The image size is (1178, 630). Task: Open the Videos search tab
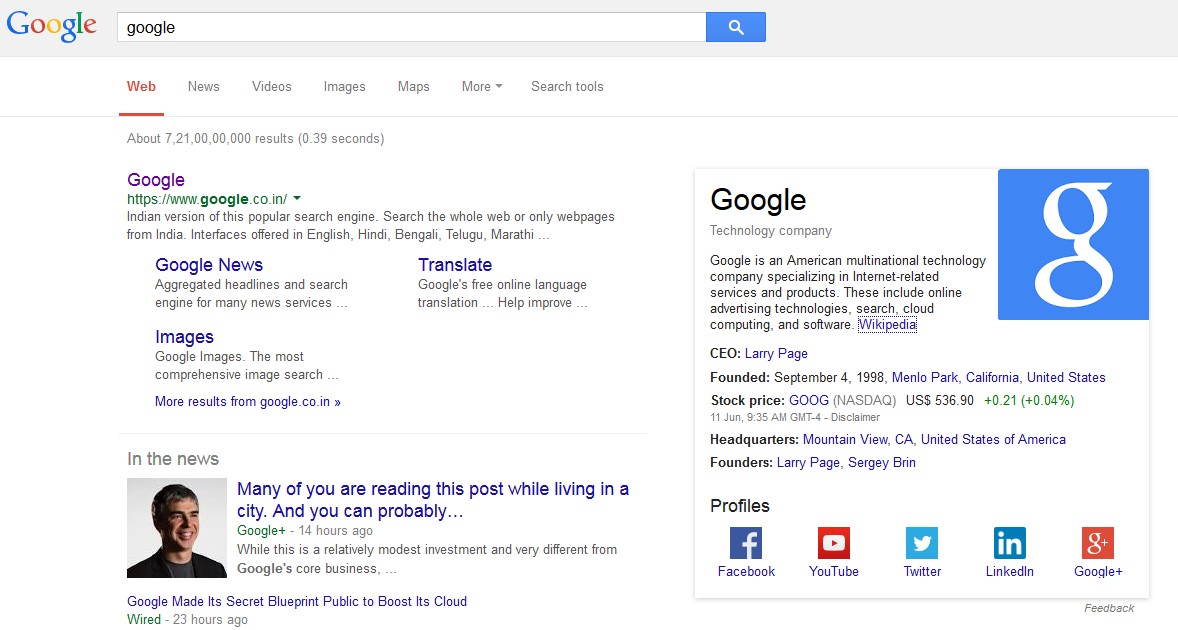pyautogui.click(x=271, y=86)
